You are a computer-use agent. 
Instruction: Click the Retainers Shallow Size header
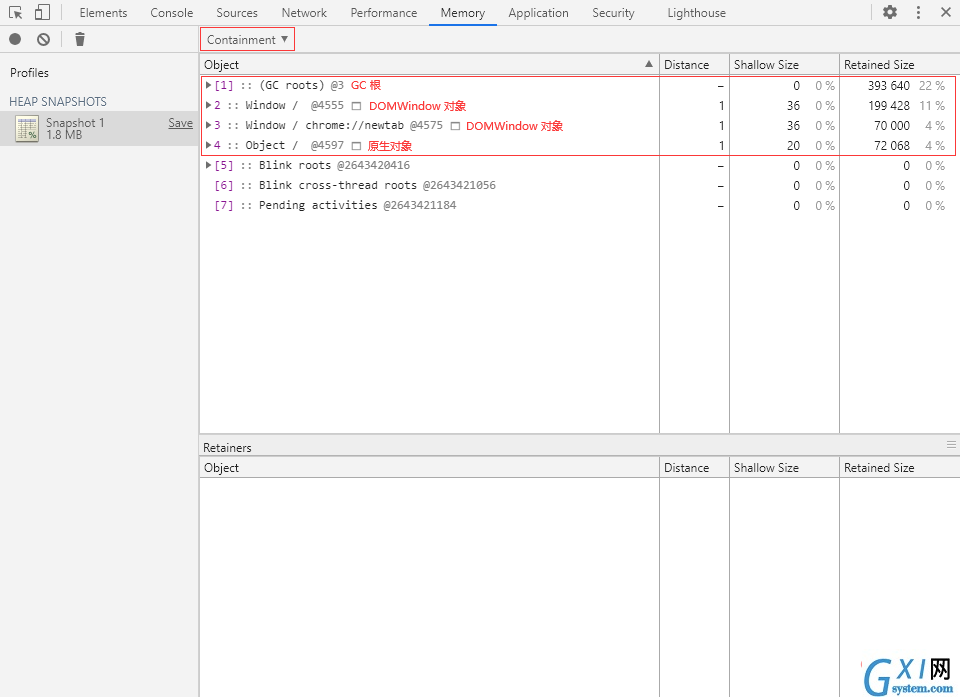[x=784, y=467]
